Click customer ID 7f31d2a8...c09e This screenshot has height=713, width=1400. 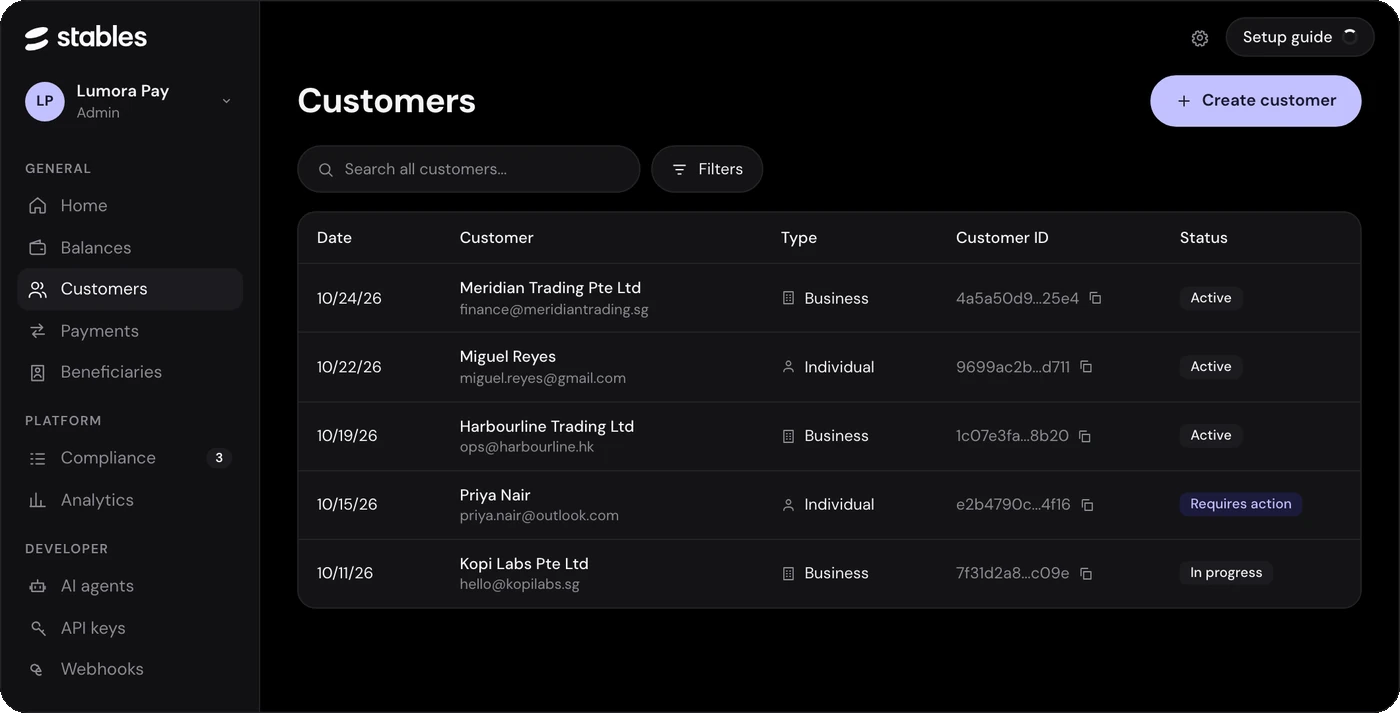[1013, 573]
